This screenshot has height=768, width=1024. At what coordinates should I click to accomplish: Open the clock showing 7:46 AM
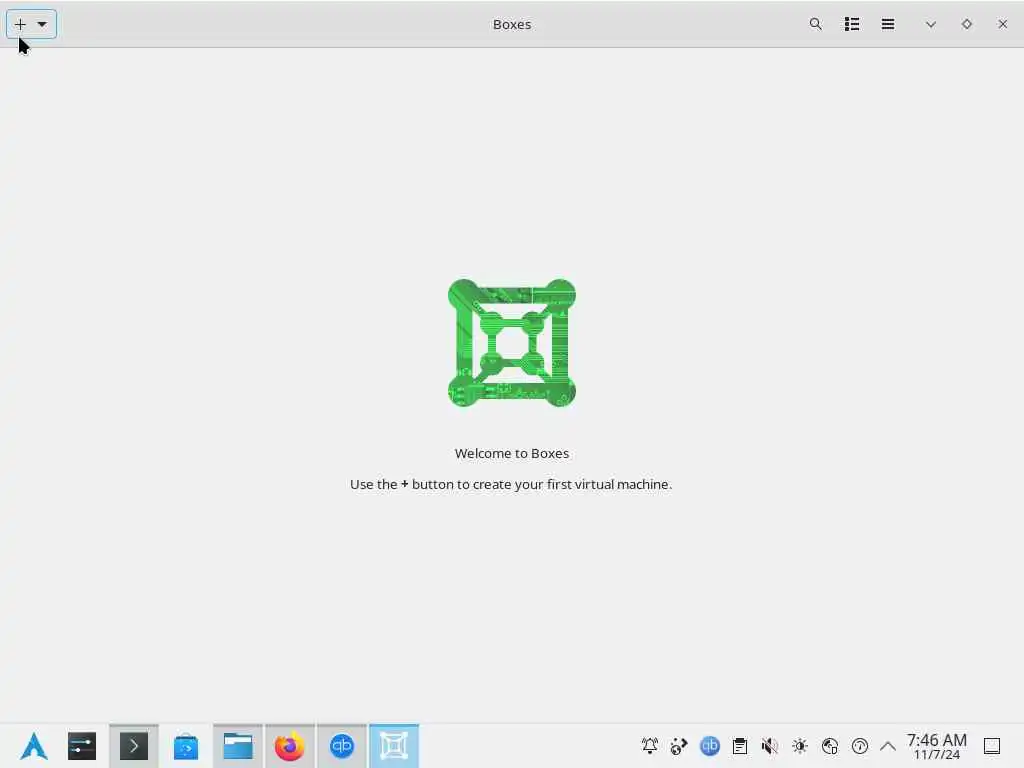(936, 746)
